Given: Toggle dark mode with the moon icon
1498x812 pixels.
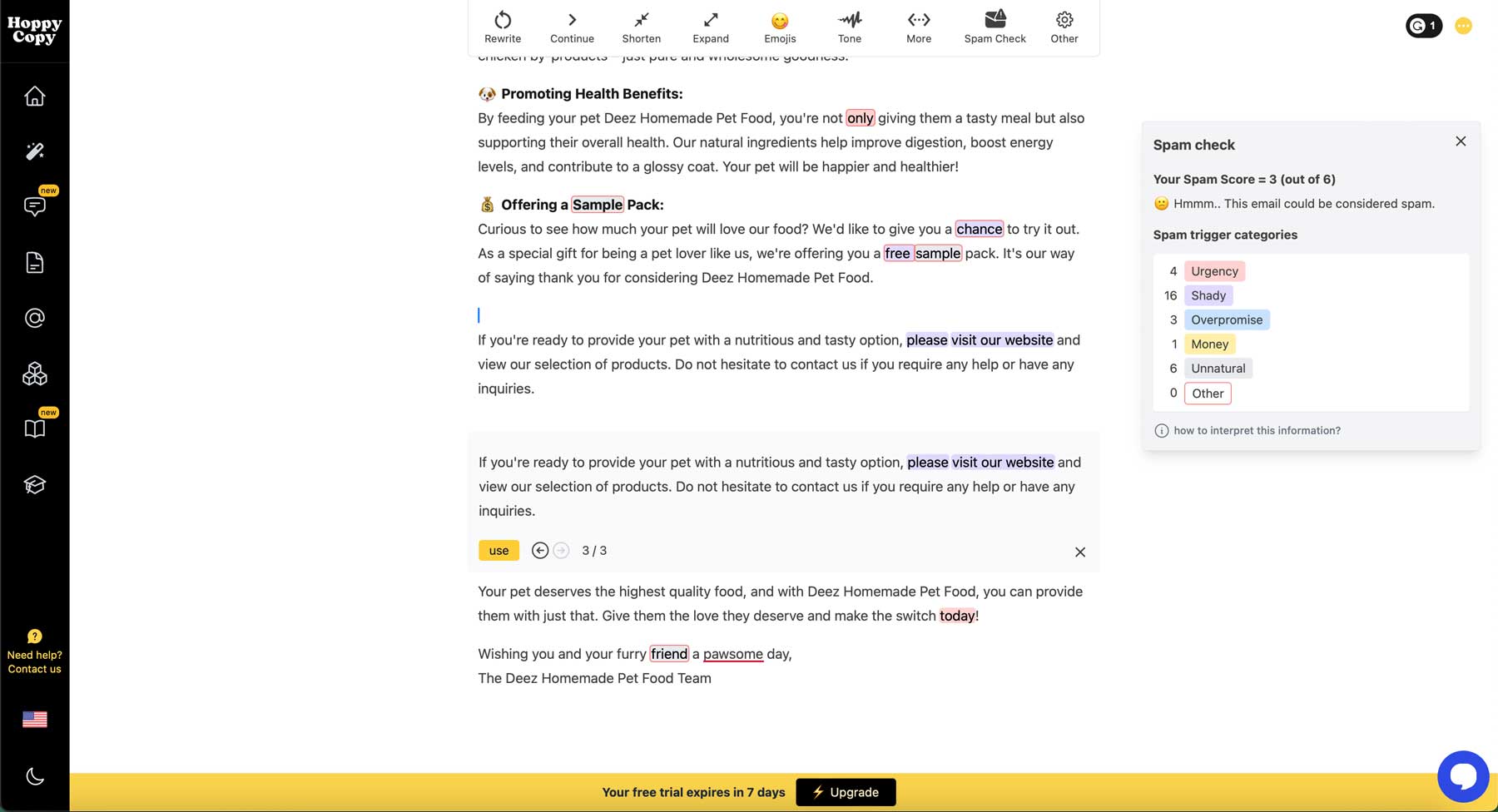Looking at the screenshot, I should (34, 775).
